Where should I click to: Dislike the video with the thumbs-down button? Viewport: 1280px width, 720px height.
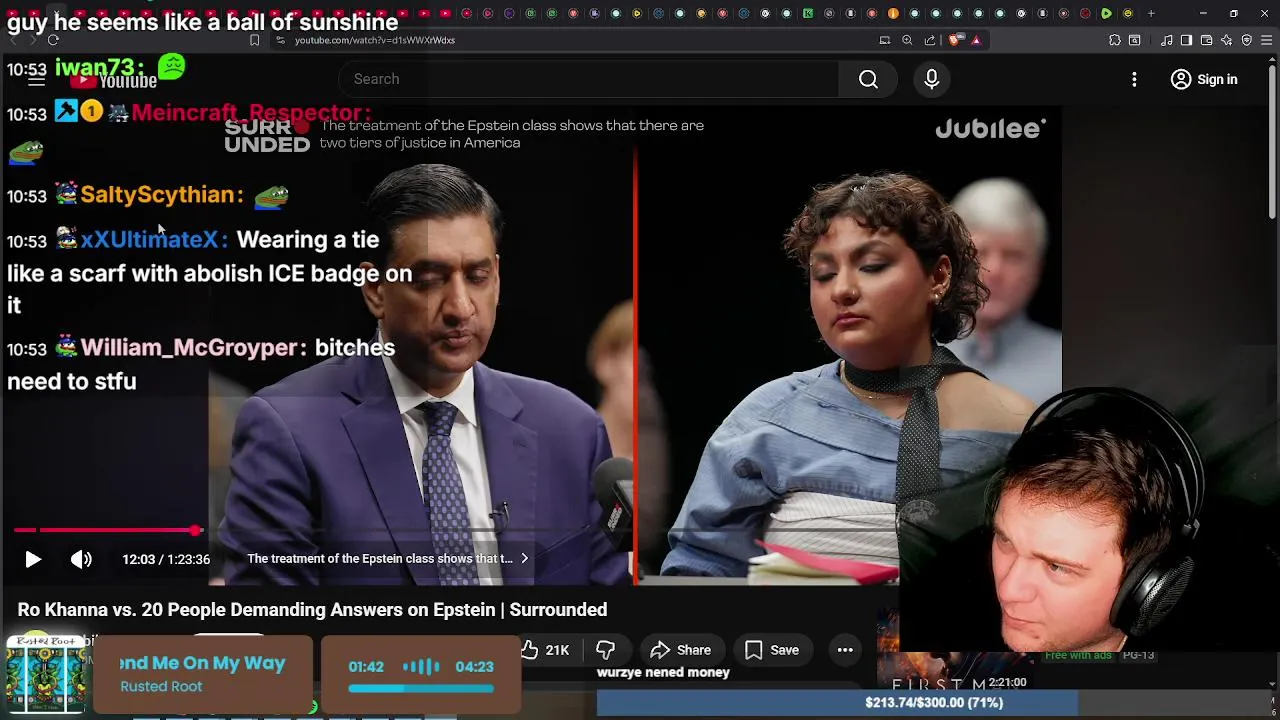pos(605,650)
